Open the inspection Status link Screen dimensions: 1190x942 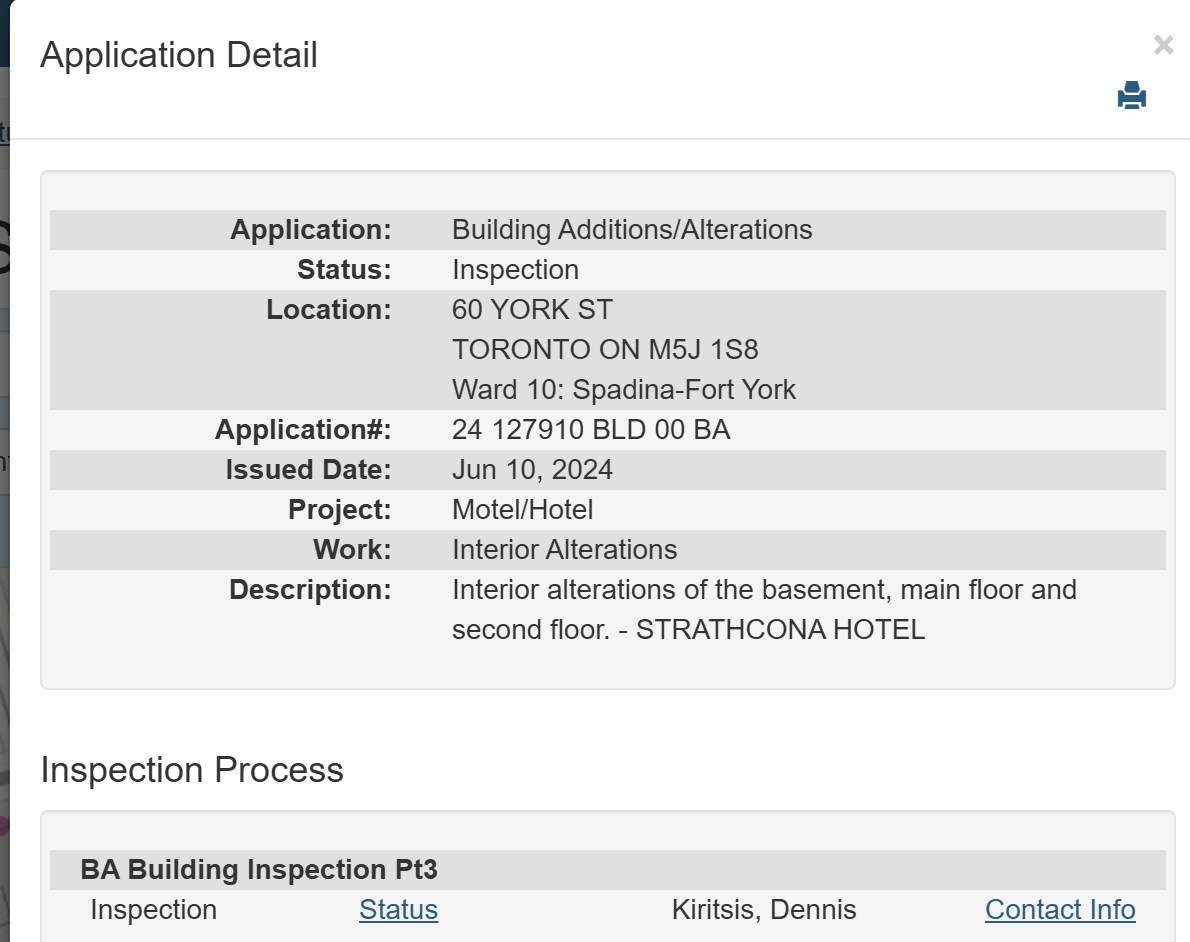(398, 910)
